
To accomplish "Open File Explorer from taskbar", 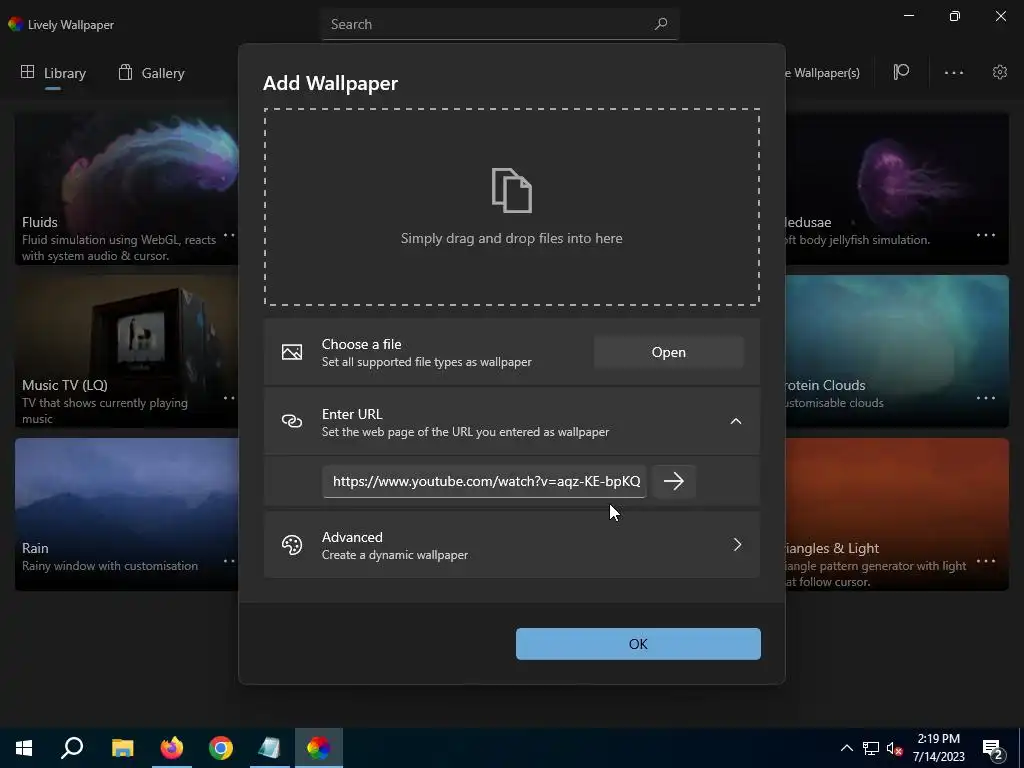I will click(122, 748).
